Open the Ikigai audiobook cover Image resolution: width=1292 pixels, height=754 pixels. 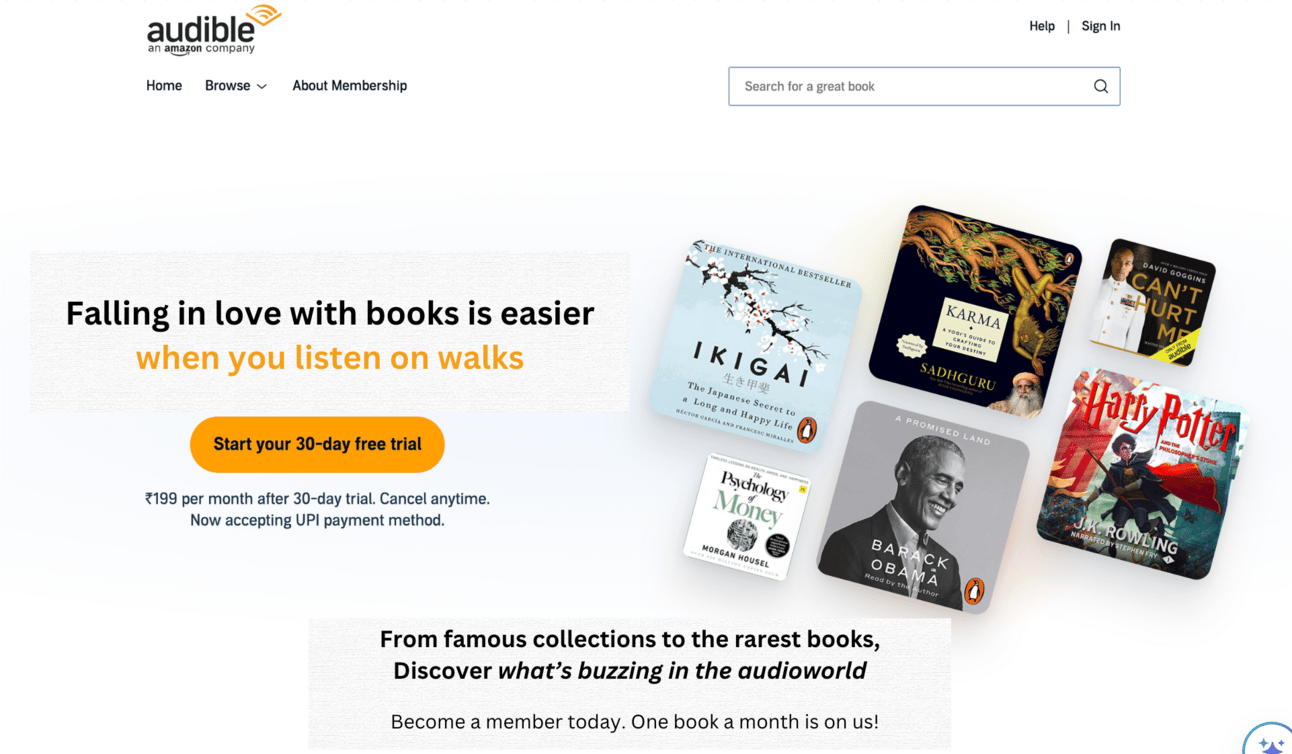click(756, 345)
